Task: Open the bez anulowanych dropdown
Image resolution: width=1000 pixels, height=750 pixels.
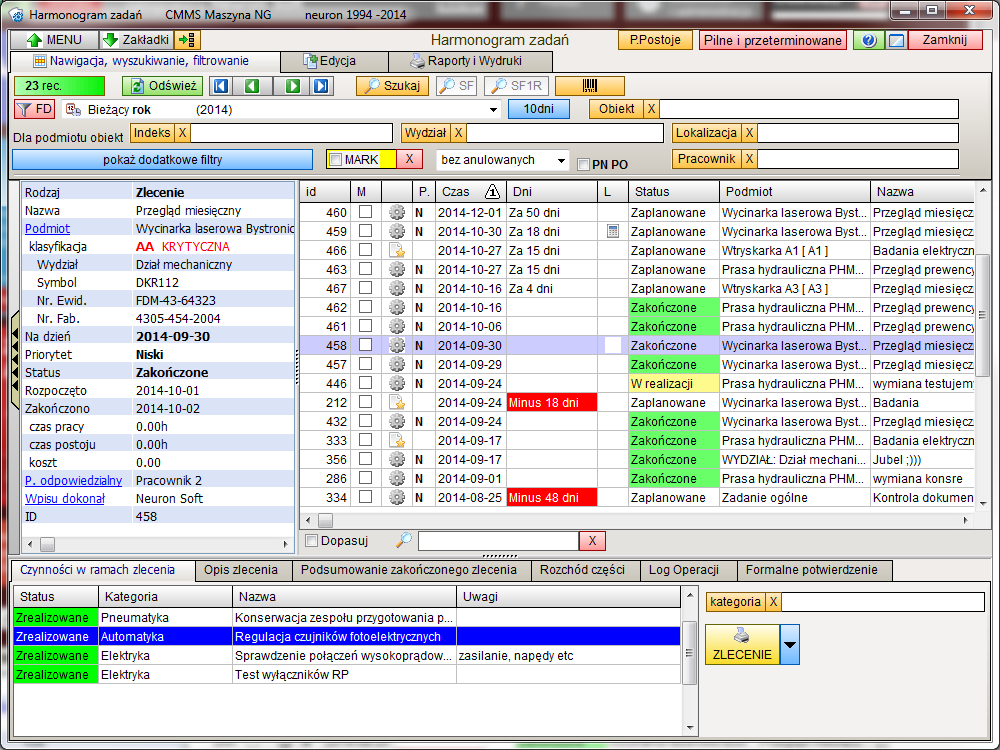Action: (x=561, y=161)
